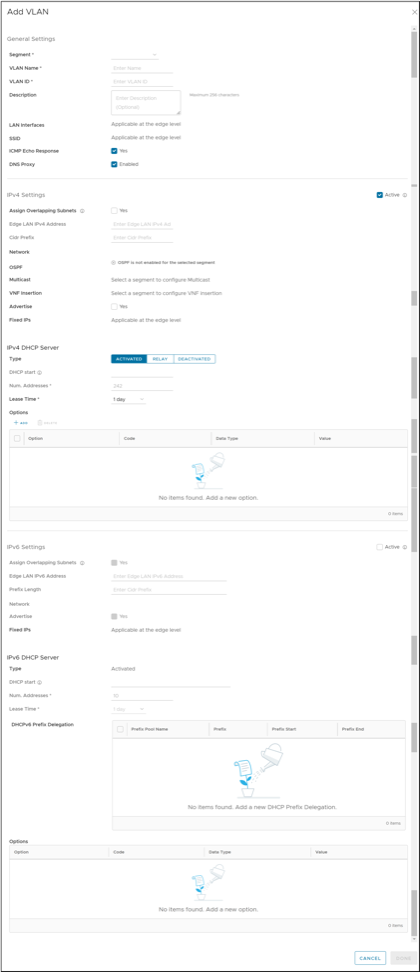Open the Segment dropdown

coord(134,55)
